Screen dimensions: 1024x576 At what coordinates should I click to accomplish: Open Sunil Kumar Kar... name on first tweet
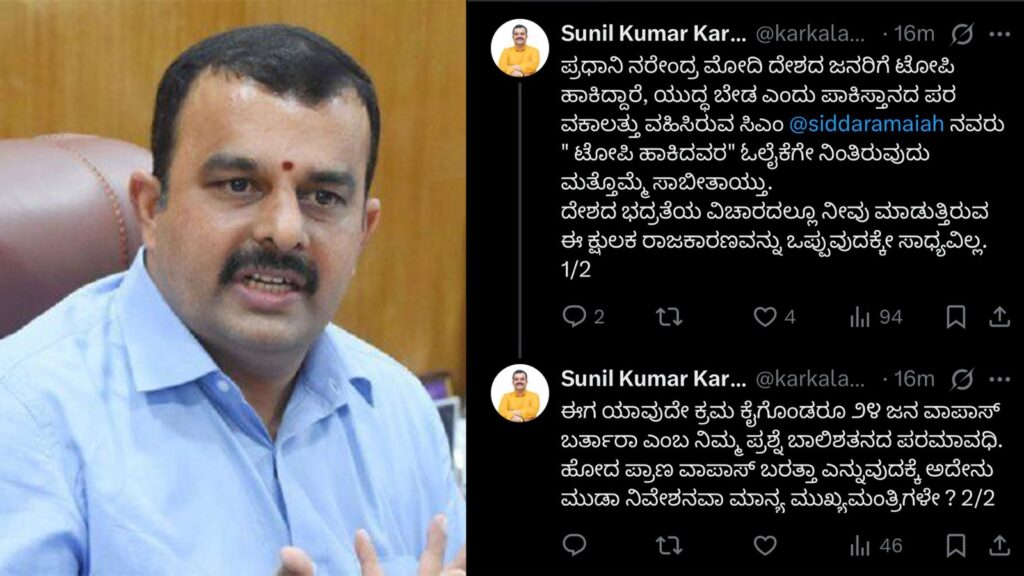(653, 34)
